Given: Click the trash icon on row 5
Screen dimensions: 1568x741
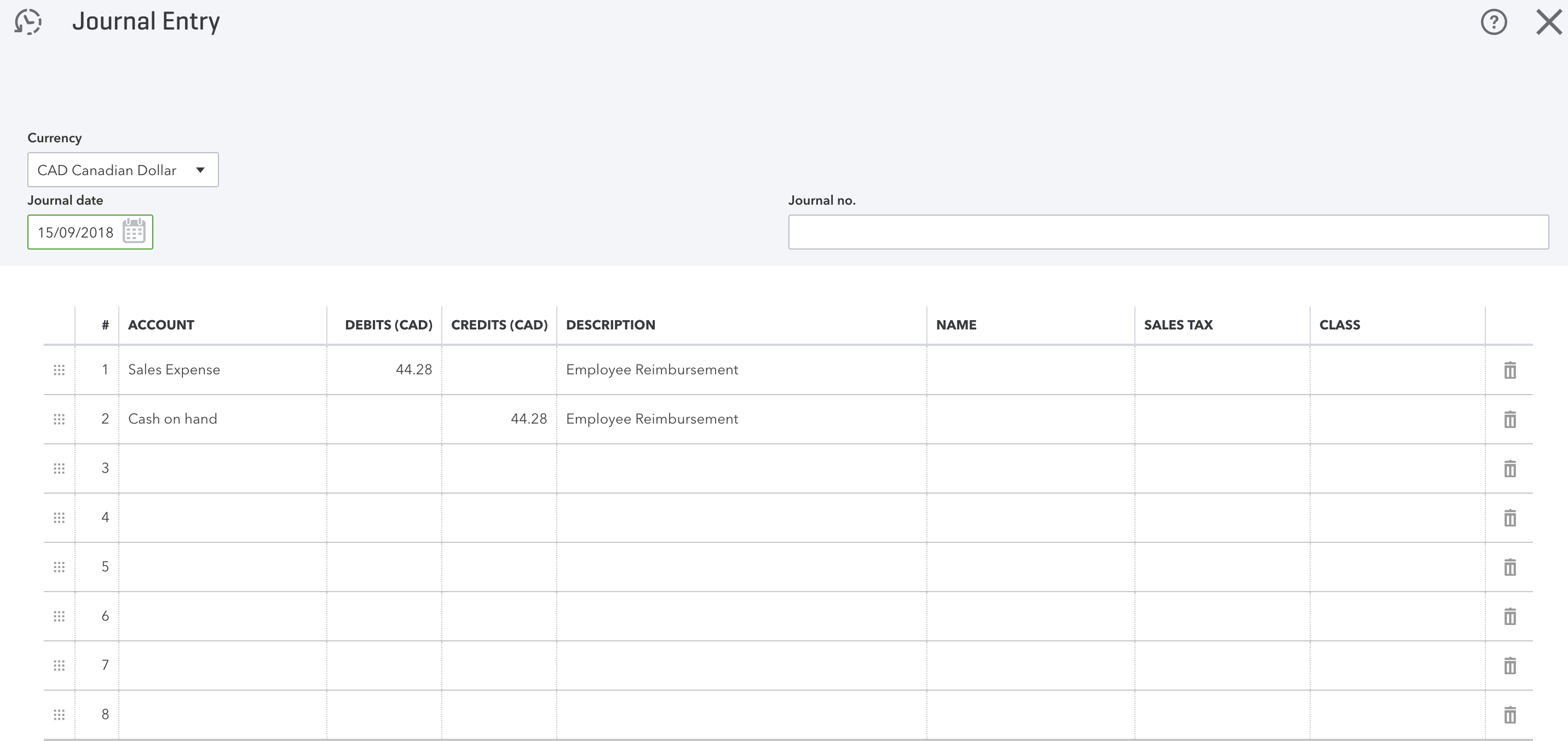Looking at the screenshot, I should [1509, 567].
